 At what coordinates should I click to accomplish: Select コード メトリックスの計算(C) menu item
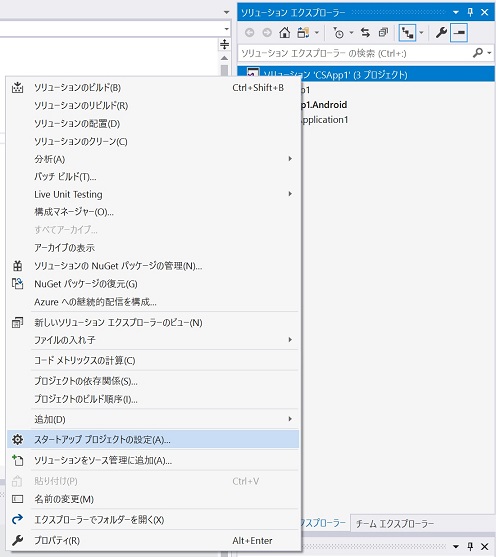pos(153,361)
